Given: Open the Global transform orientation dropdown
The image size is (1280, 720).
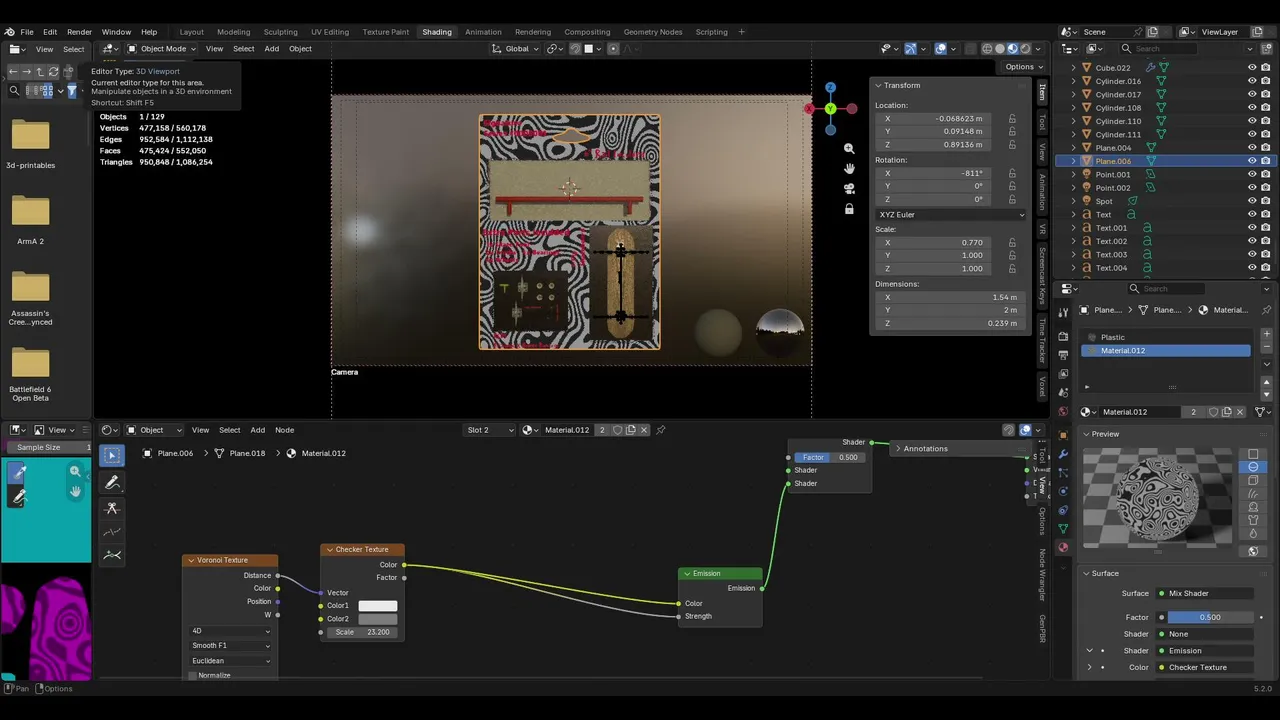Looking at the screenshot, I should pyautogui.click(x=515, y=48).
